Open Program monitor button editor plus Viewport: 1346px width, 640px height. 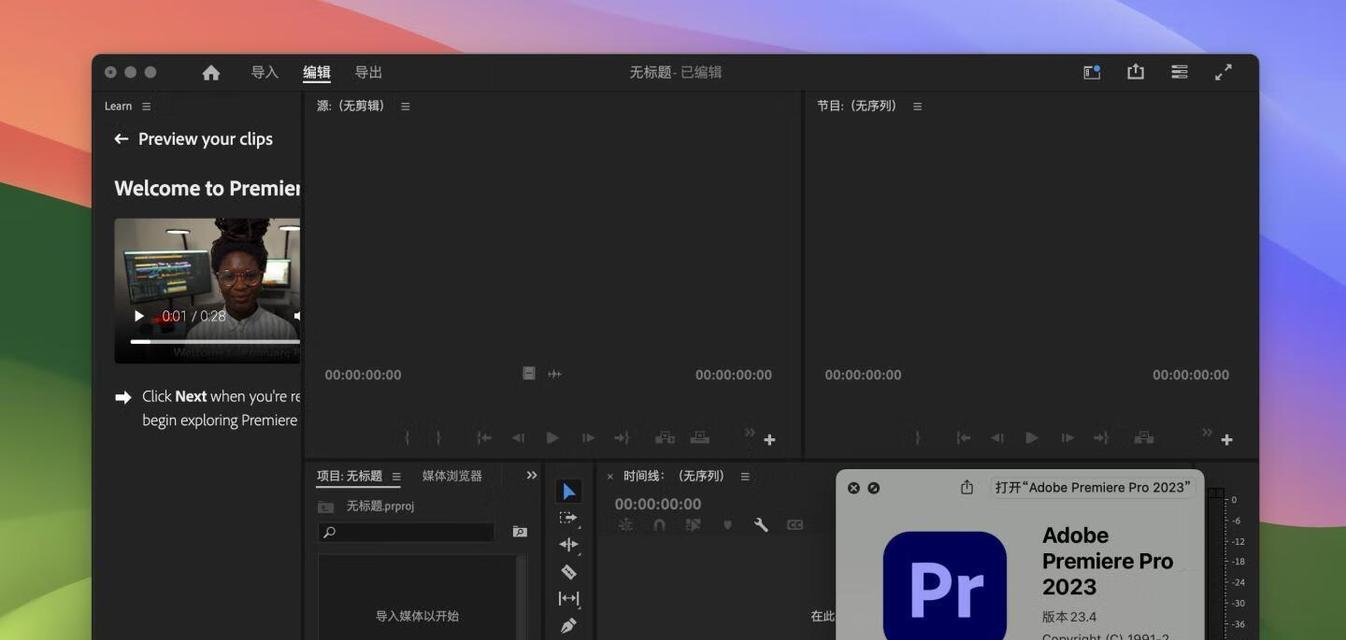tap(1226, 440)
